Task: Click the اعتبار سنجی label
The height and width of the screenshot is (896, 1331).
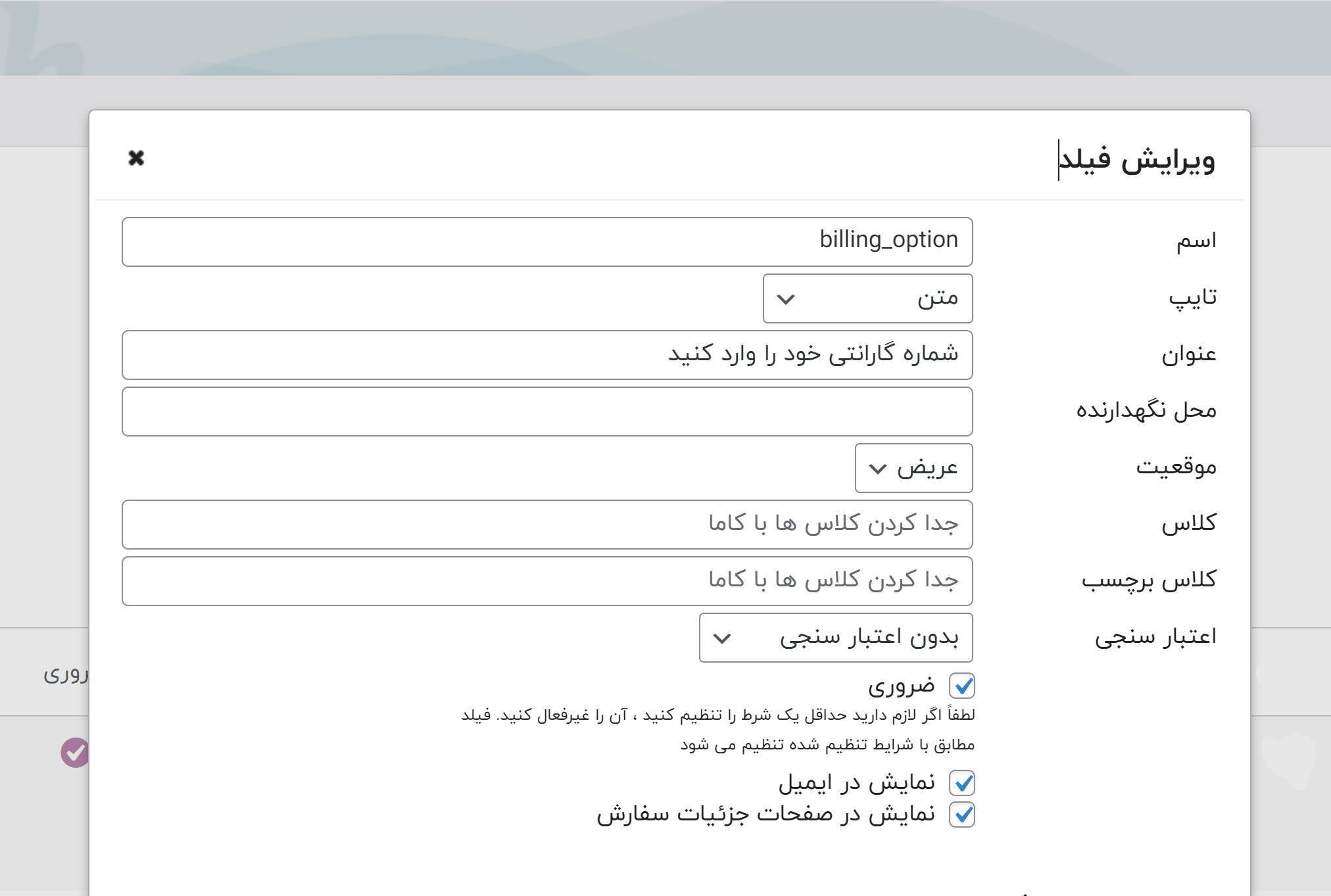Action: point(1155,637)
